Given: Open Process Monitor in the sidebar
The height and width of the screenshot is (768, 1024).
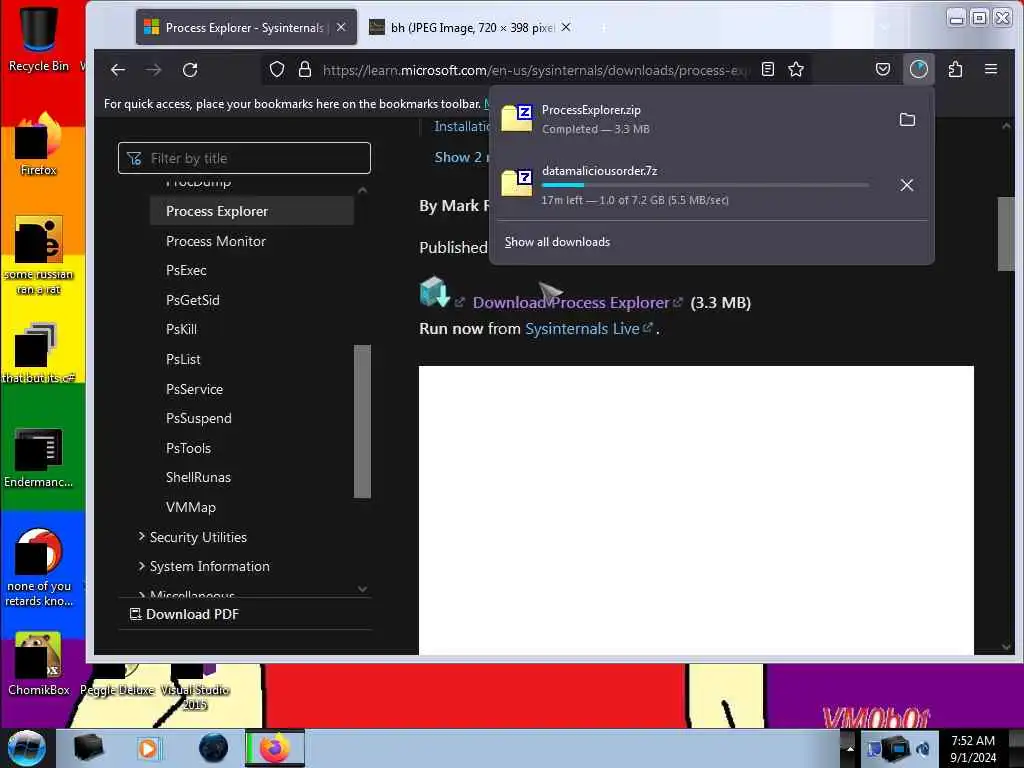Looking at the screenshot, I should click(216, 241).
